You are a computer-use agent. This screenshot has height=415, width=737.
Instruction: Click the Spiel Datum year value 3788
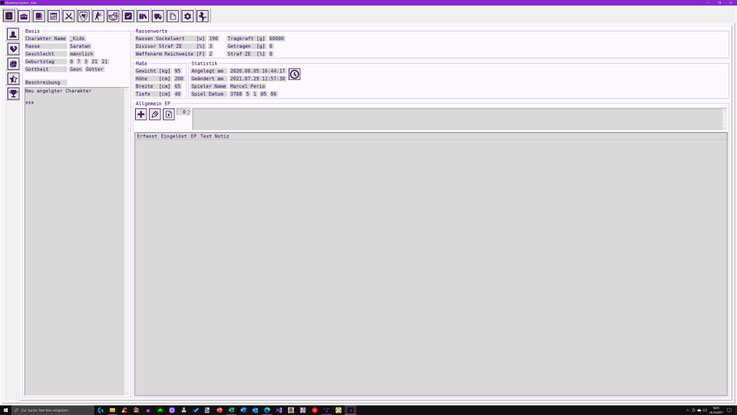236,94
